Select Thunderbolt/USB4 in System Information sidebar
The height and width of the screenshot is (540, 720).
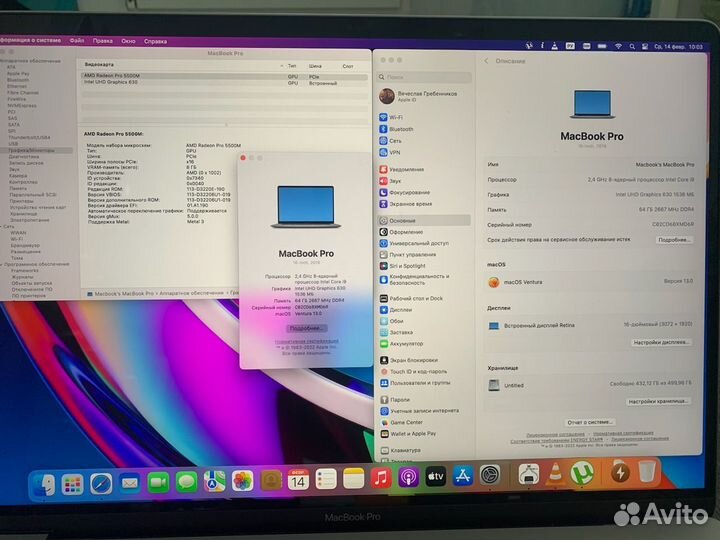pyautogui.click(x=29, y=137)
